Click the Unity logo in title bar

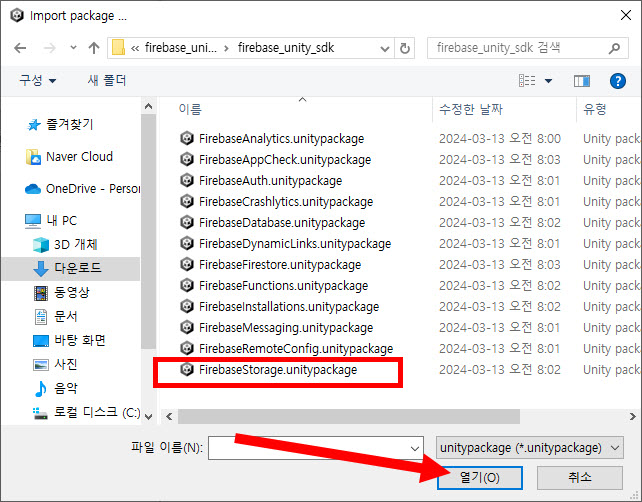(17, 16)
